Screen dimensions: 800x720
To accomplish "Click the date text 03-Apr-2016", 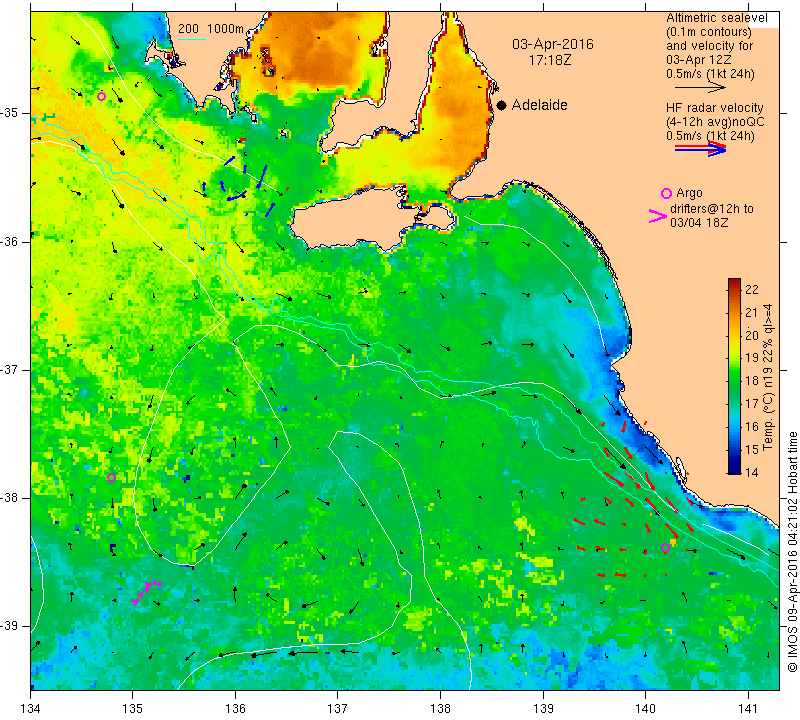I will coord(553,44).
